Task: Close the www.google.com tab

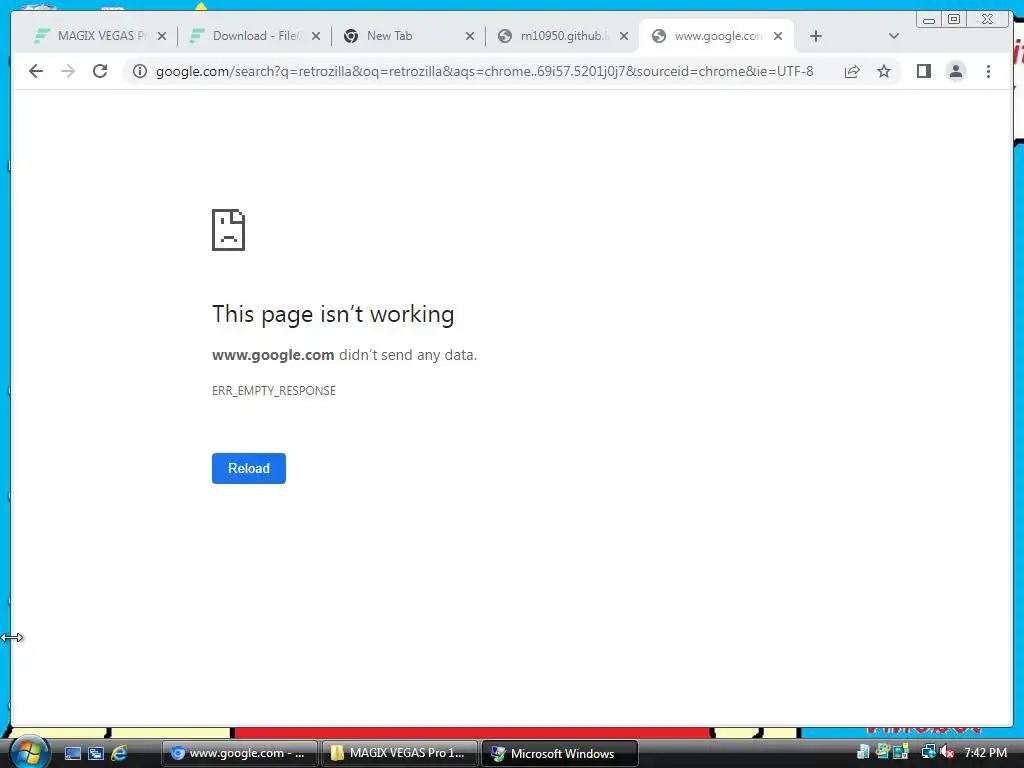Action: pyautogui.click(x=778, y=37)
